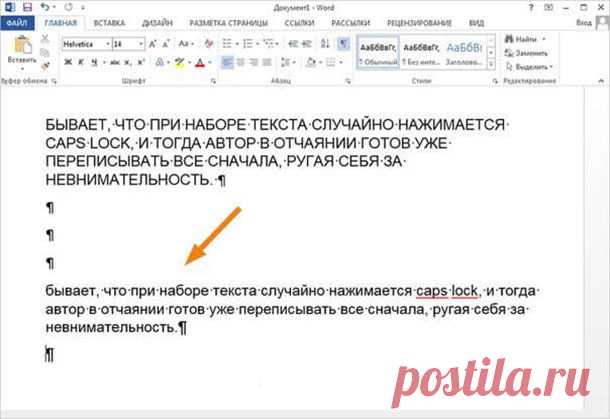Click the Help question mark icon
610x419 pixels.
tap(531, 7)
